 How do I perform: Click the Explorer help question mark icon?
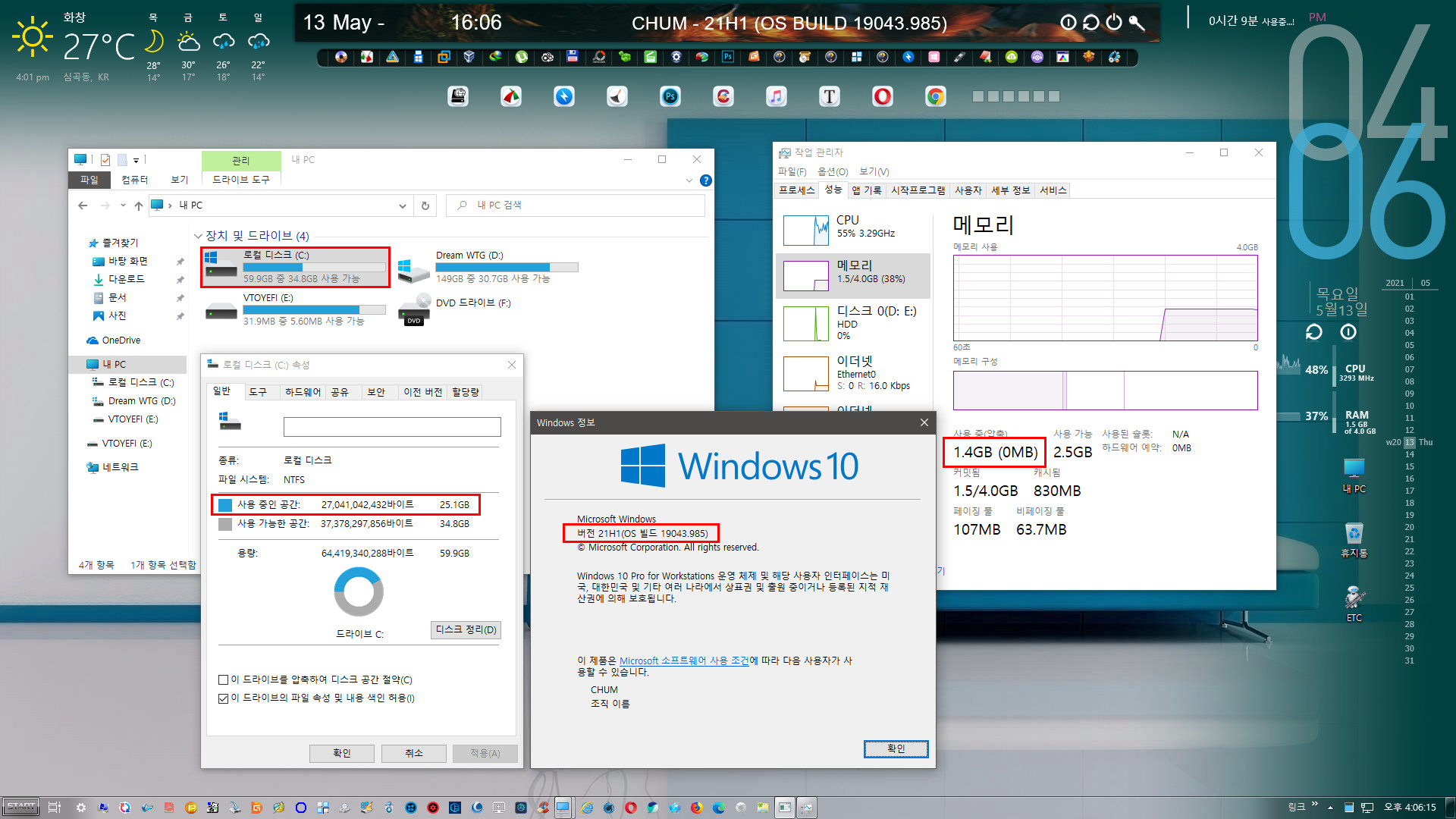[x=706, y=180]
